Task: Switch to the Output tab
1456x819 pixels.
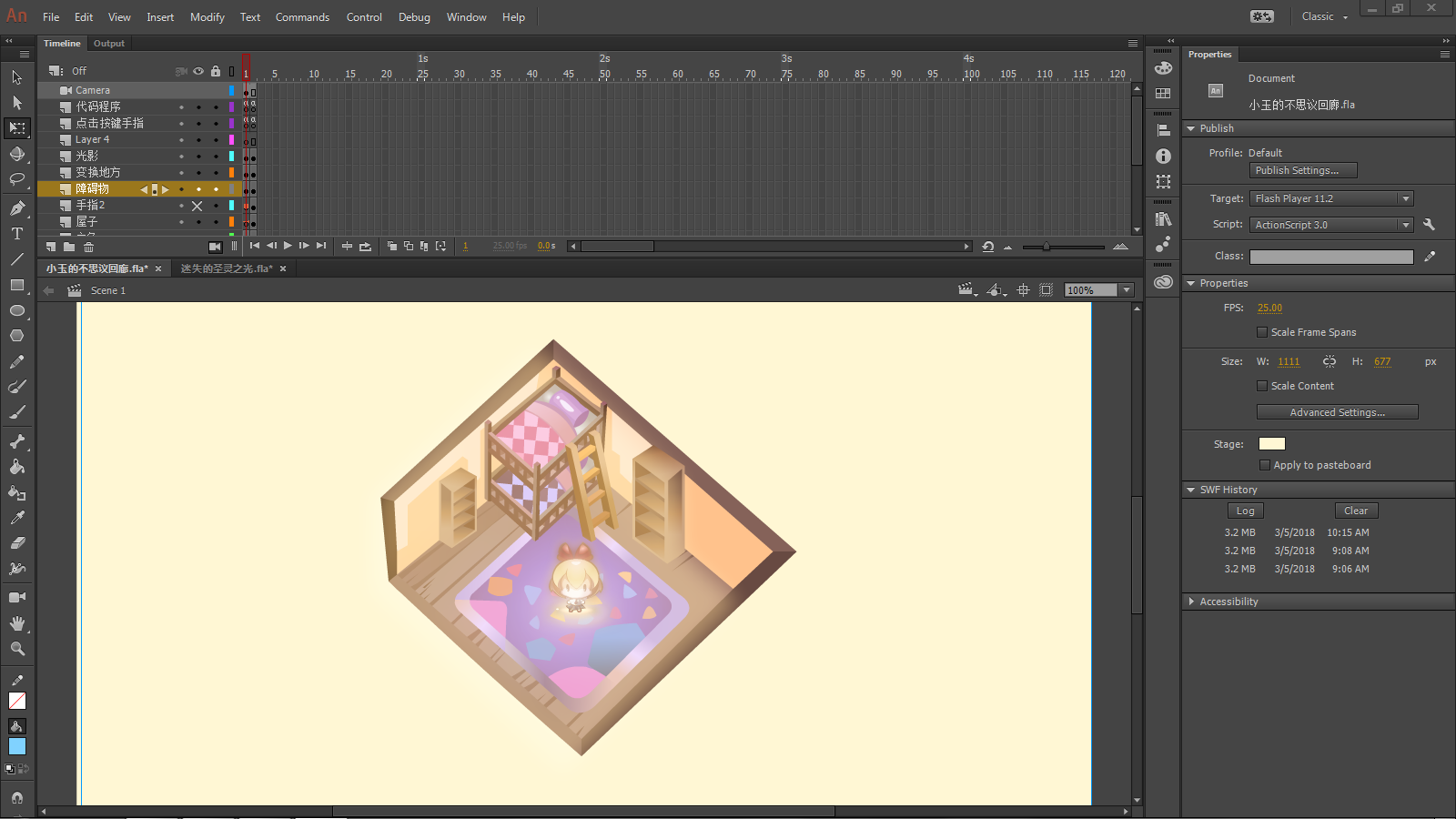Action: pyautogui.click(x=109, y=44)
